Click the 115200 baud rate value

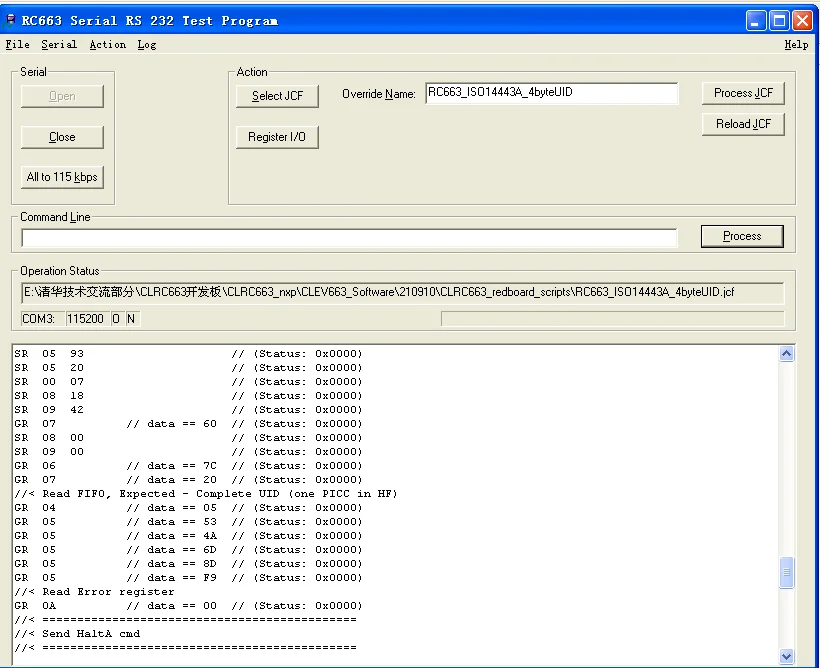coord(87,319)
